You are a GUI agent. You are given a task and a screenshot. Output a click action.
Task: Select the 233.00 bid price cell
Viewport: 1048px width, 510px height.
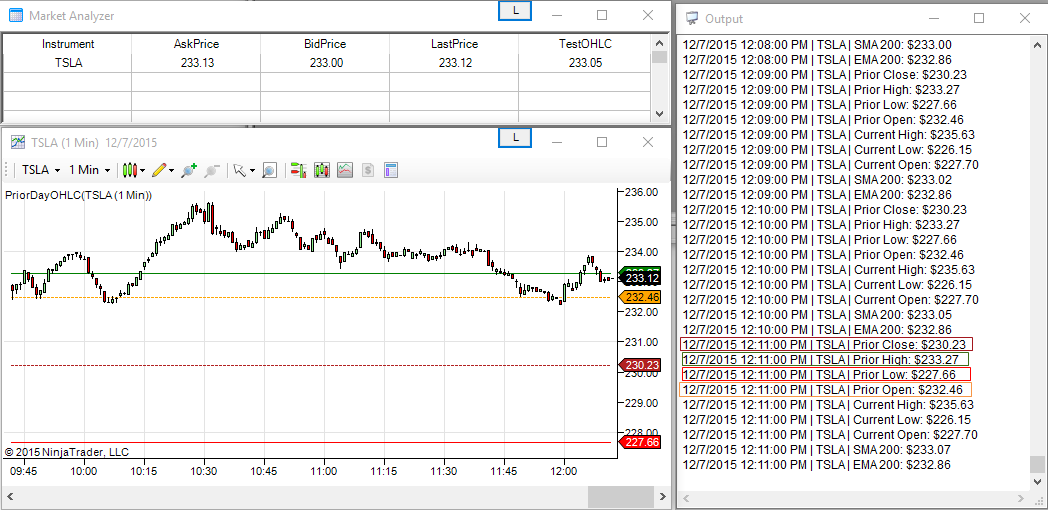pos(325,63)
